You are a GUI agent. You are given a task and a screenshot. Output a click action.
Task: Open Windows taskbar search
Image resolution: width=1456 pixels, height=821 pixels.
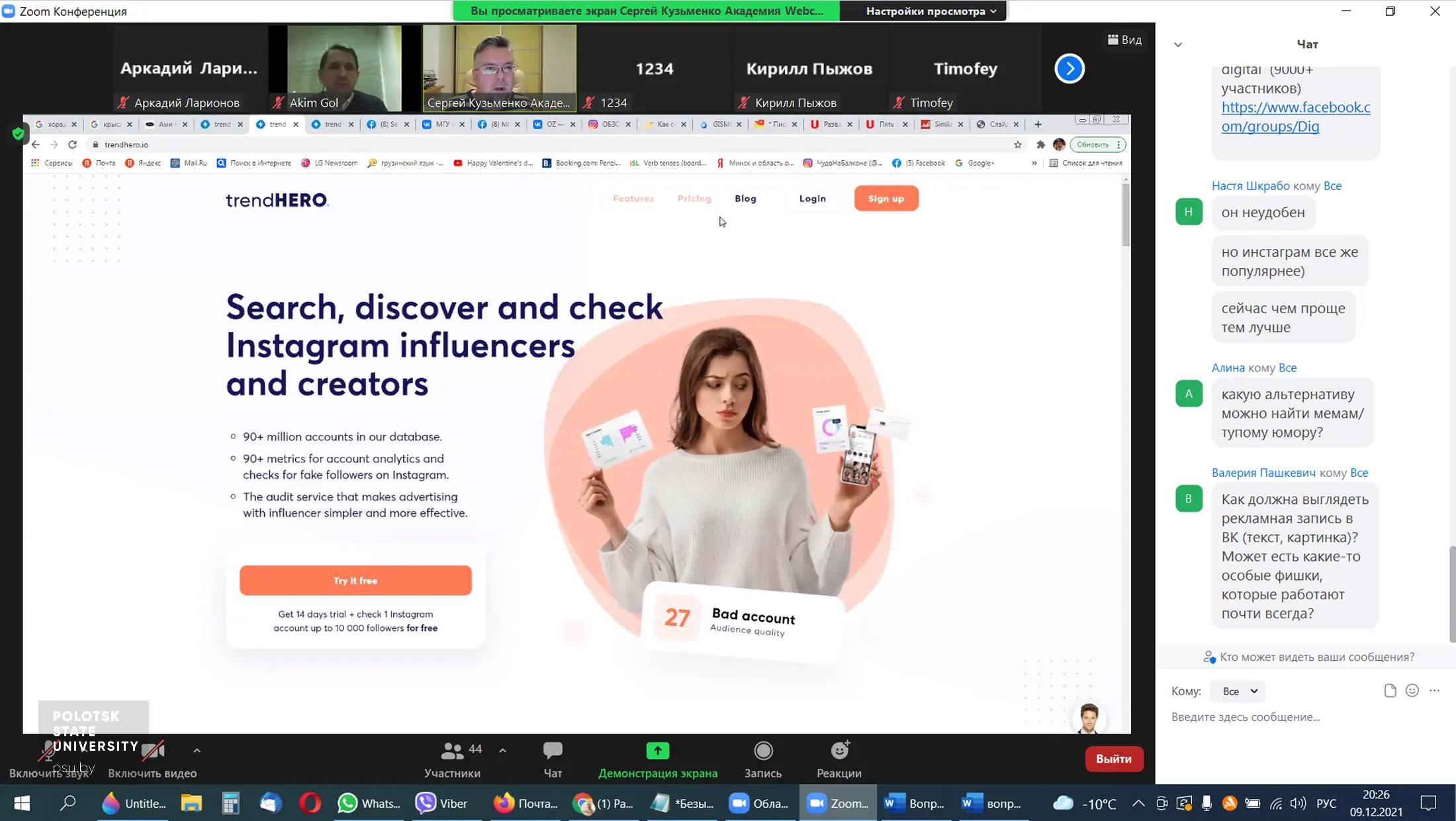(68, 803)
